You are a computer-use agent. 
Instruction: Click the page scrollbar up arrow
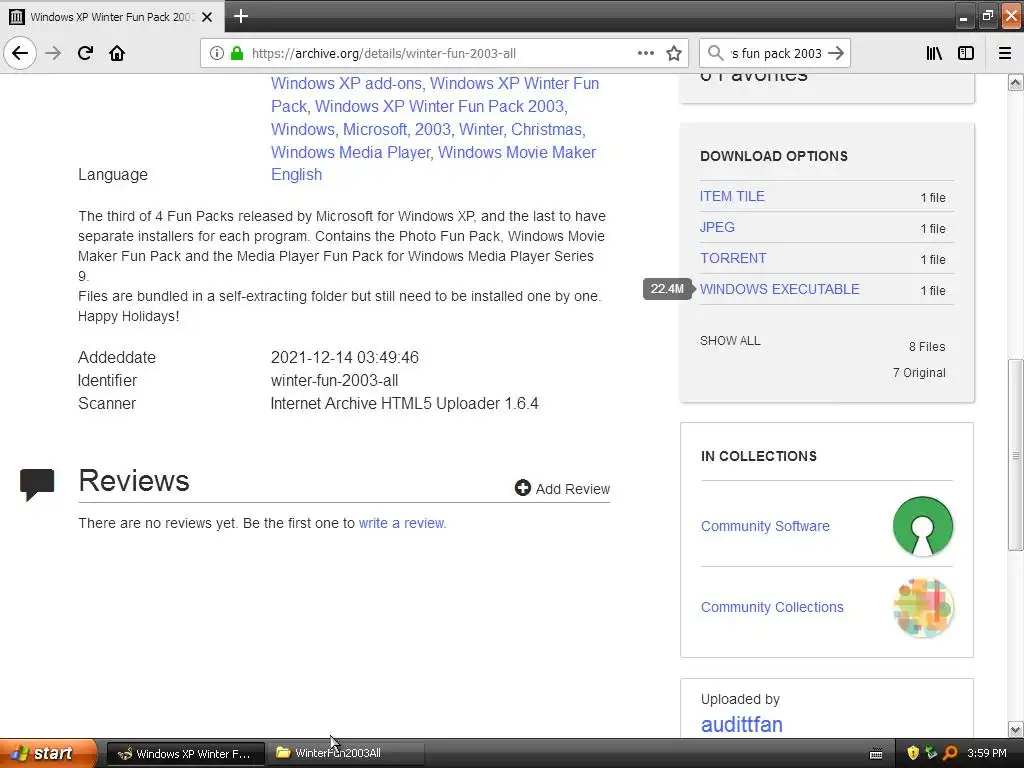coord(1015,82)
